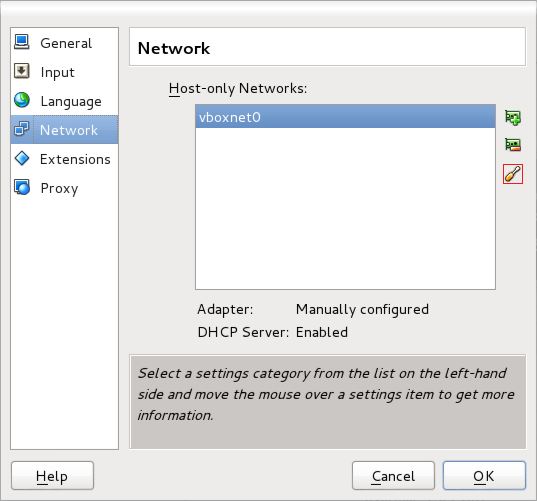
Task: Click the 'Manually configured' adapter value
Action: click(x=362, y=310)
